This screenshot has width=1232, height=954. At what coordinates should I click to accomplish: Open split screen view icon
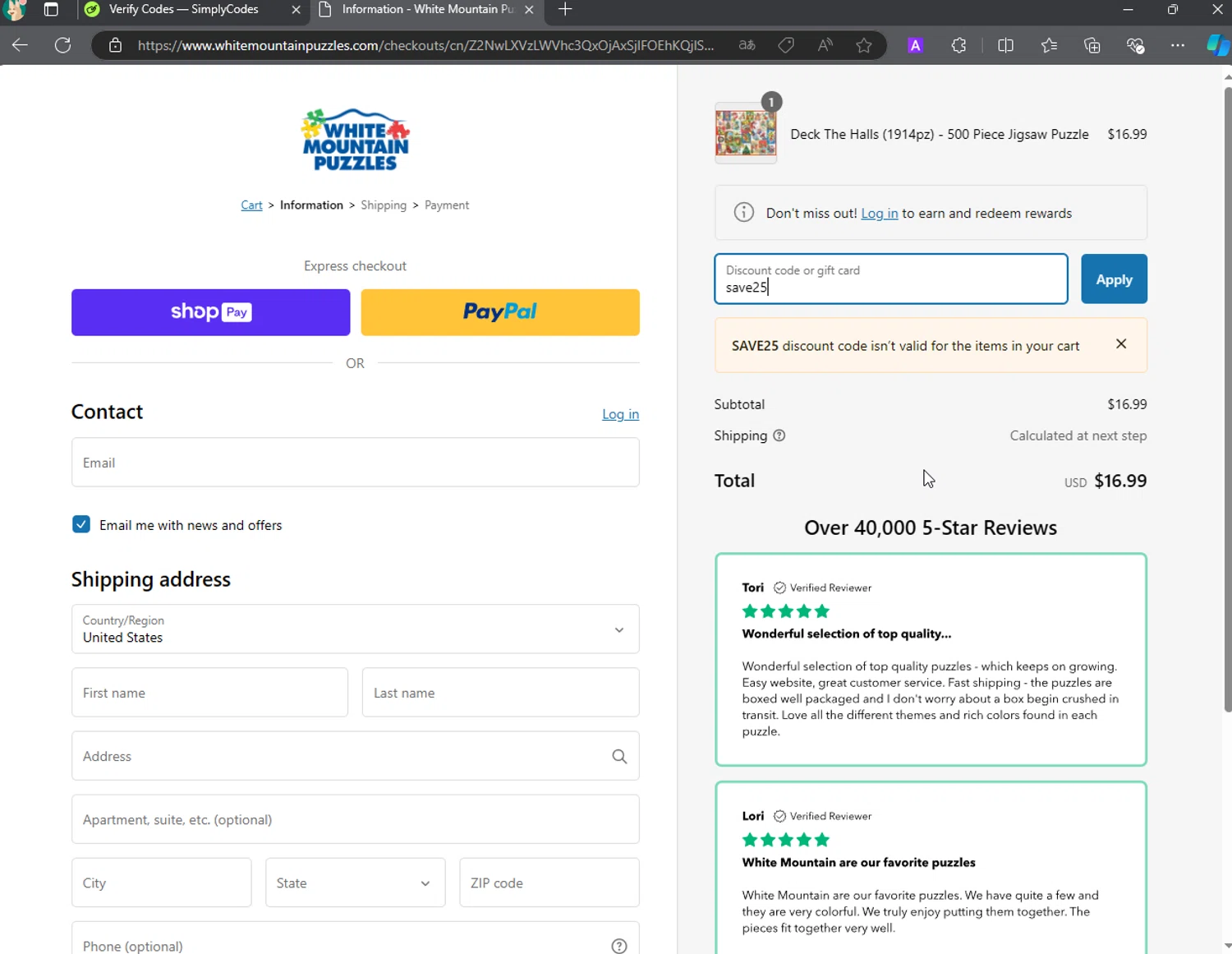(1005, 45)
